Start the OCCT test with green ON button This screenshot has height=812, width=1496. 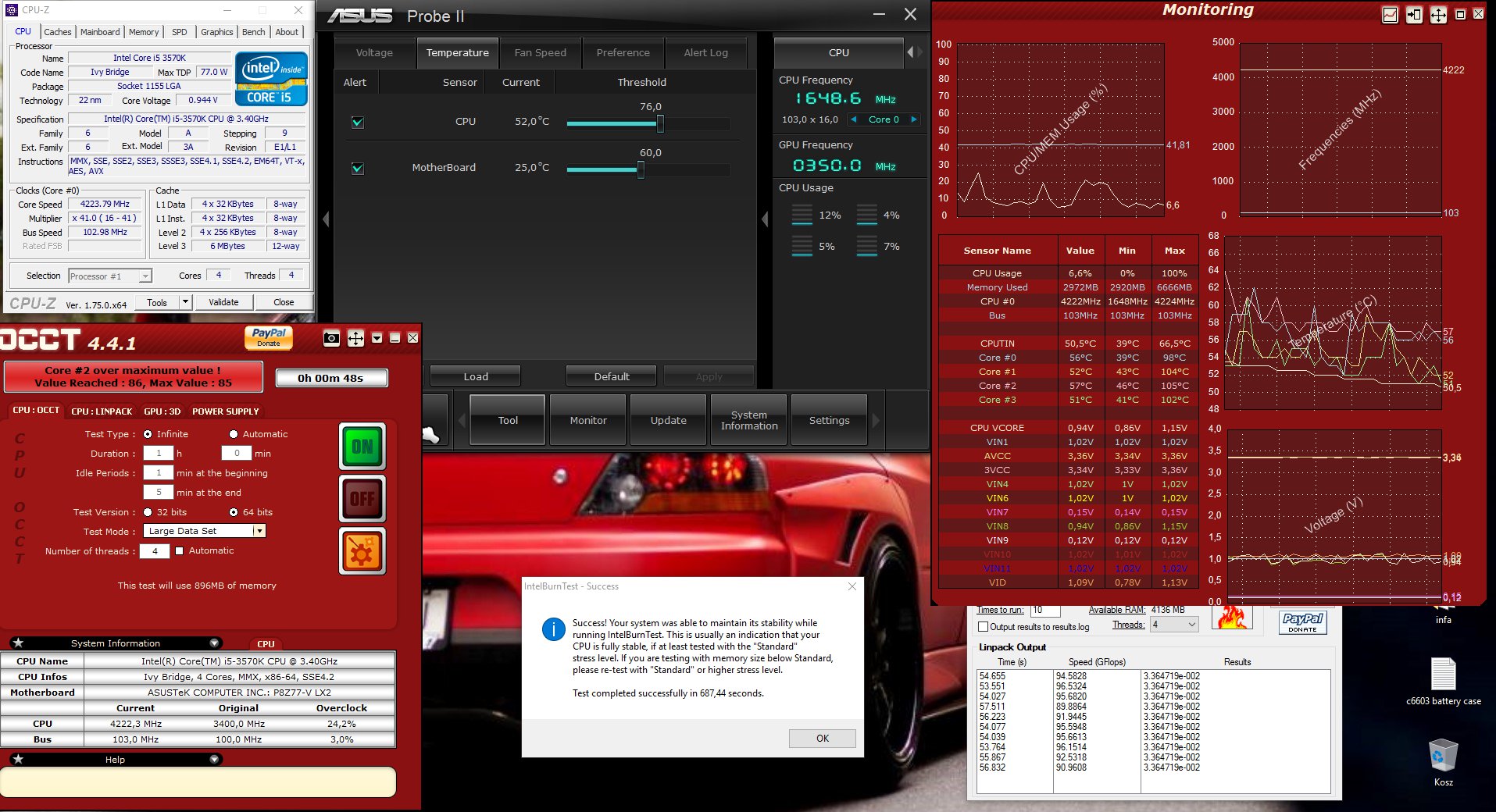pyautogui.click(x=362, y=447)
